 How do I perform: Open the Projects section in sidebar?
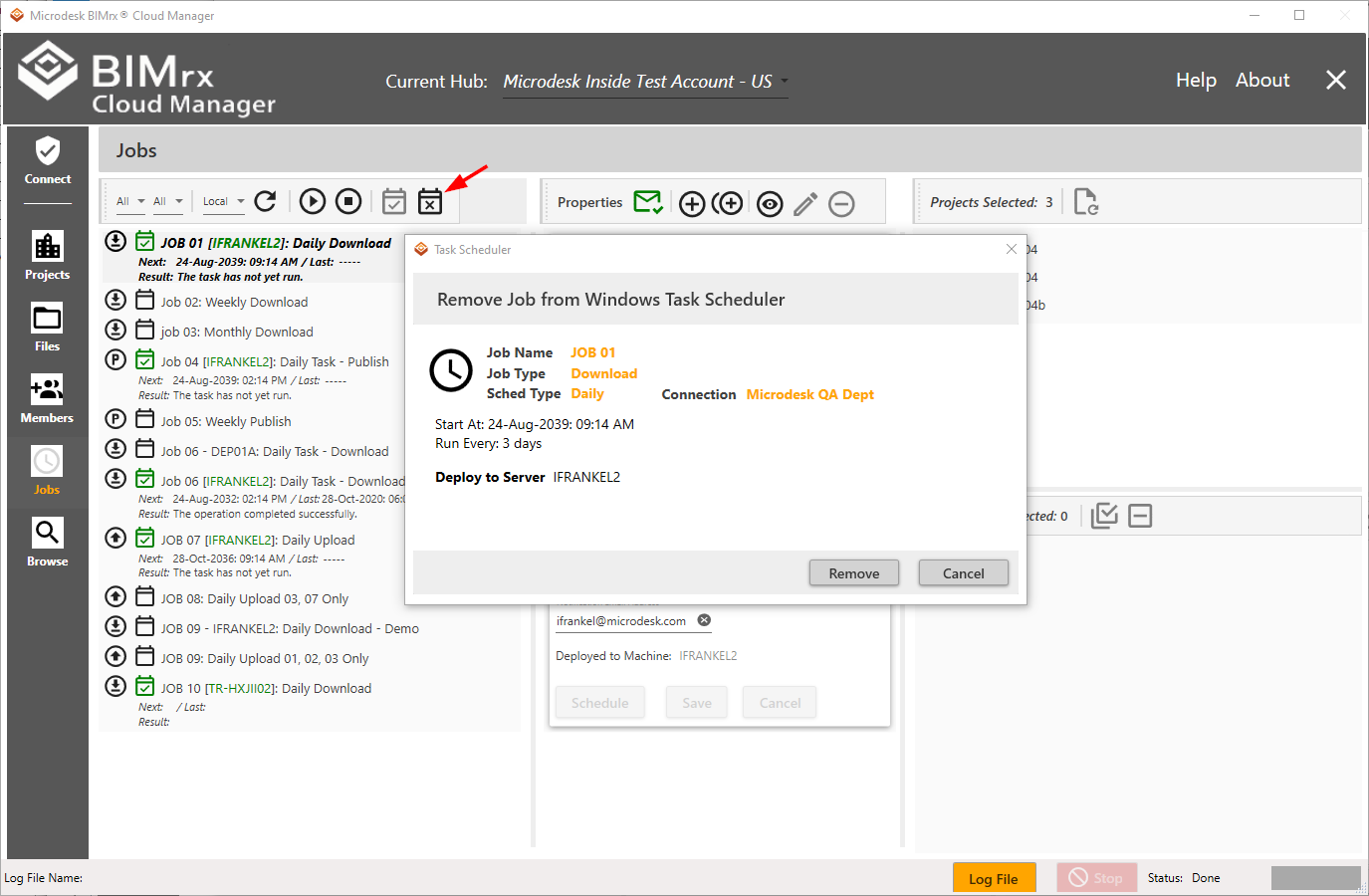(48, 255)
